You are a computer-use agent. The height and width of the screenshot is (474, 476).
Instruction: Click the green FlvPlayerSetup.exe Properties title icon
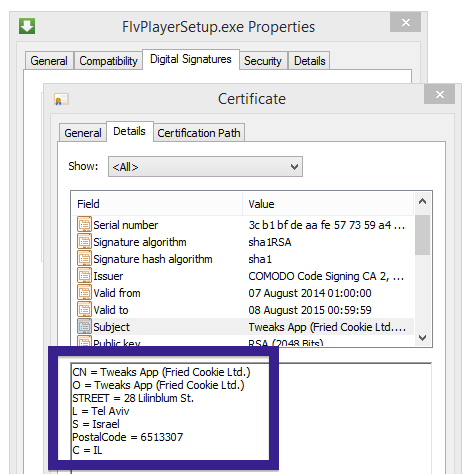pos(27,26)
